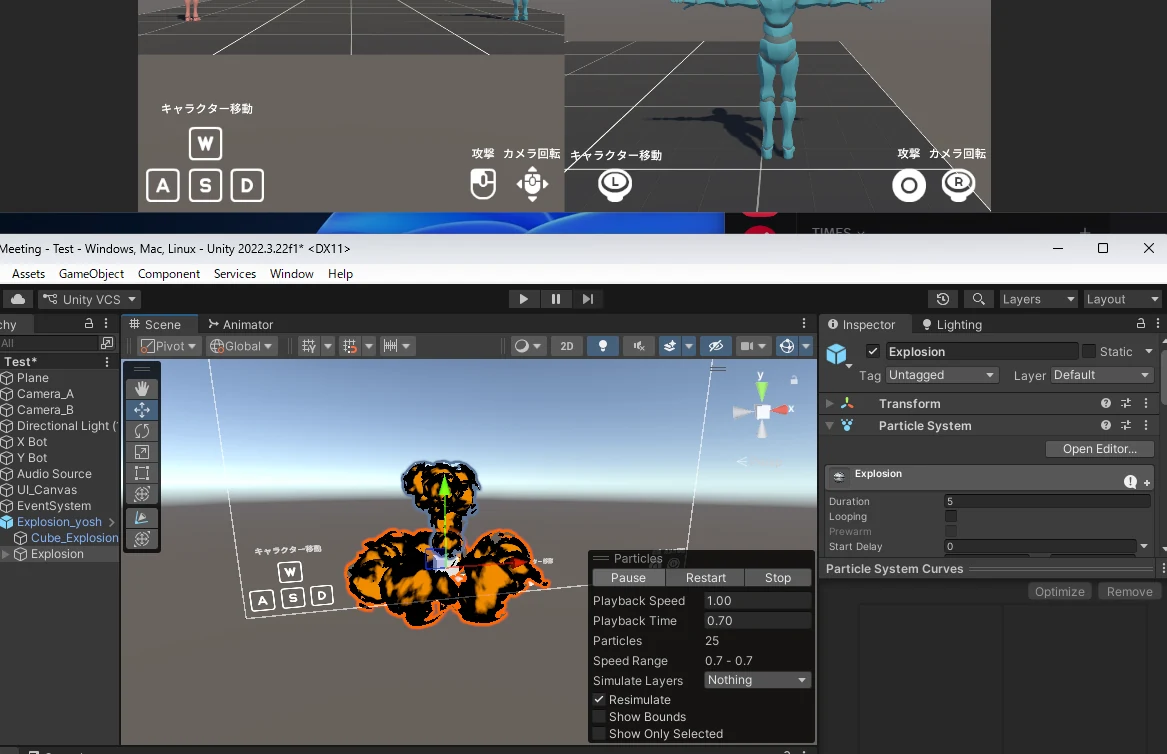Uncheck the Explosion active checkbox
Viewport: 1167px width, 754px height.
873,351
